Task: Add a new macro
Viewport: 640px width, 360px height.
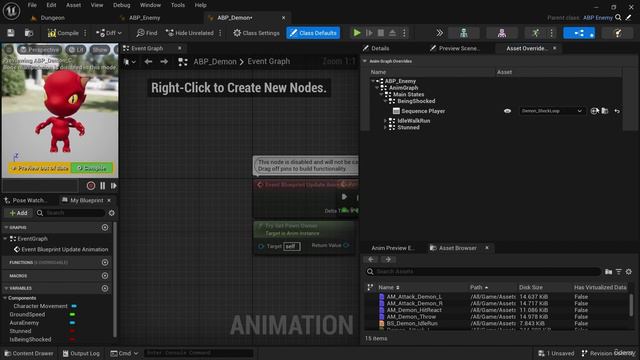Action: coord(105,276)
